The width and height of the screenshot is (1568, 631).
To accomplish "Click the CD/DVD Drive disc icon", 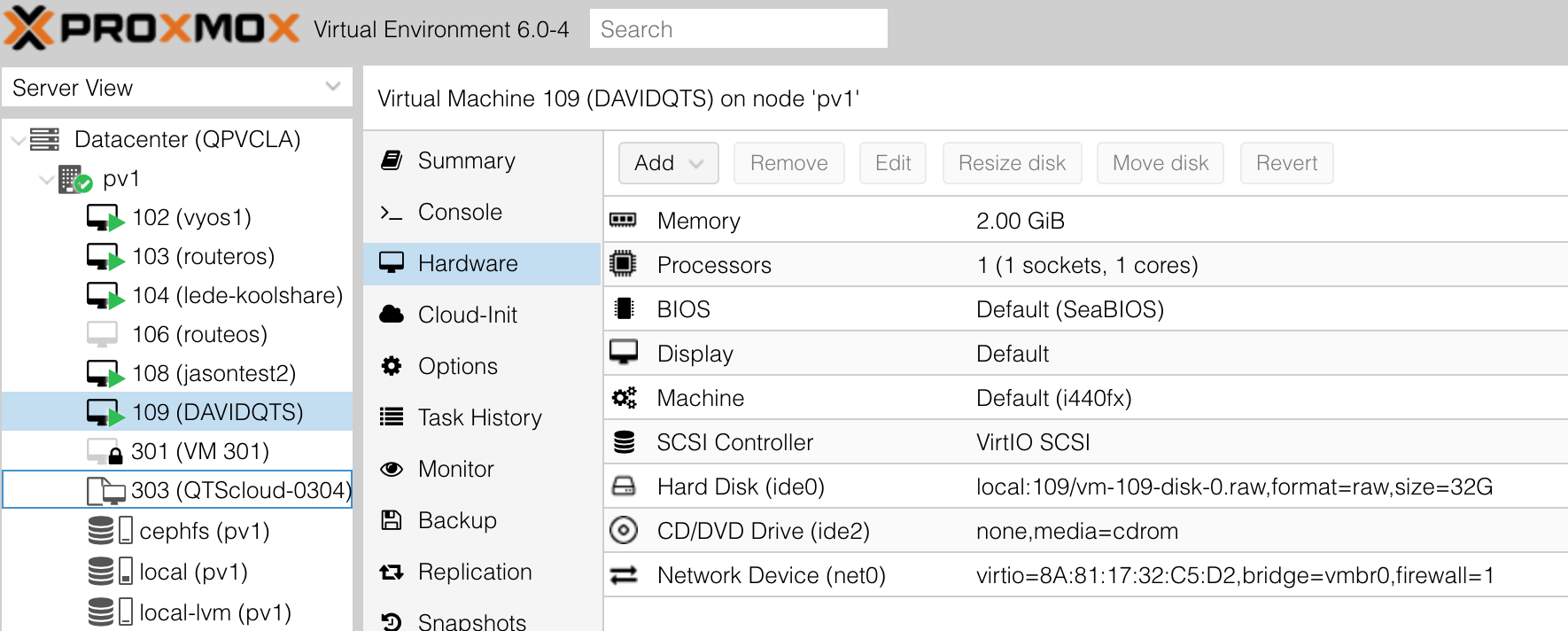I will point(624,530).
